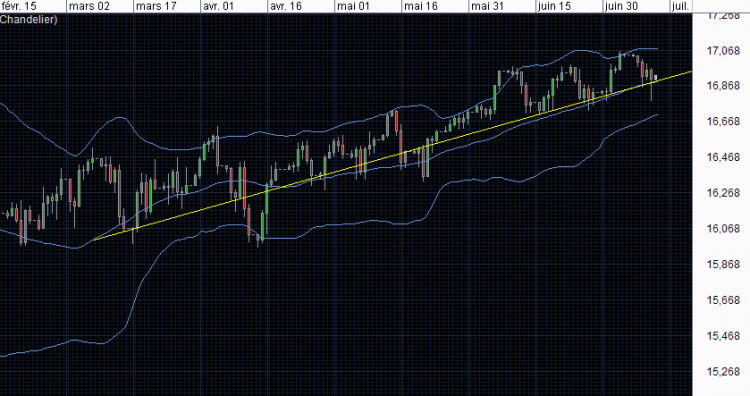Screen dimensions: 750x396
Task: Select the yellow ascending trend line
Action: [x=392, y=154]
